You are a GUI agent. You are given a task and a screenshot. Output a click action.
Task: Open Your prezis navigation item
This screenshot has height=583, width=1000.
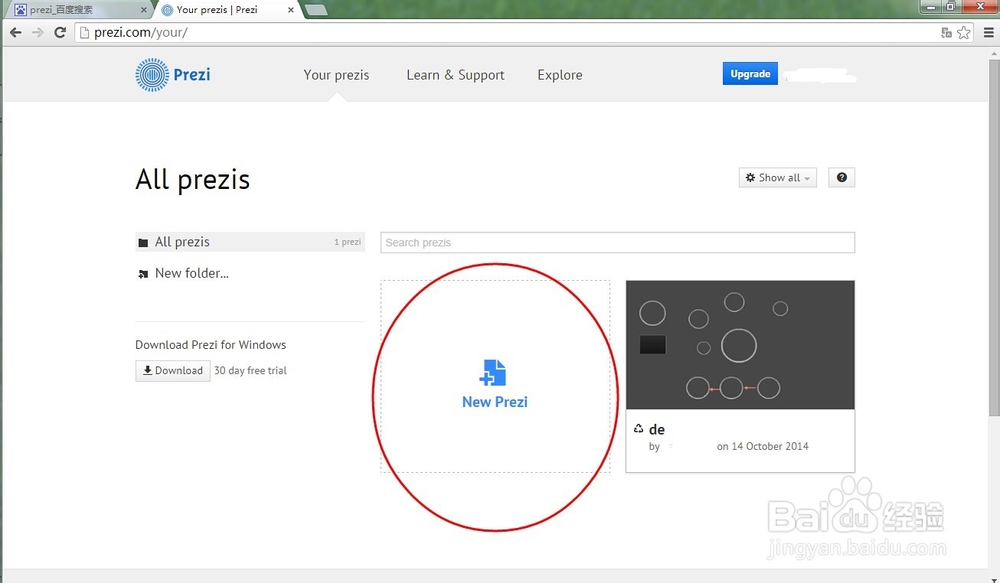coord(336,75)
